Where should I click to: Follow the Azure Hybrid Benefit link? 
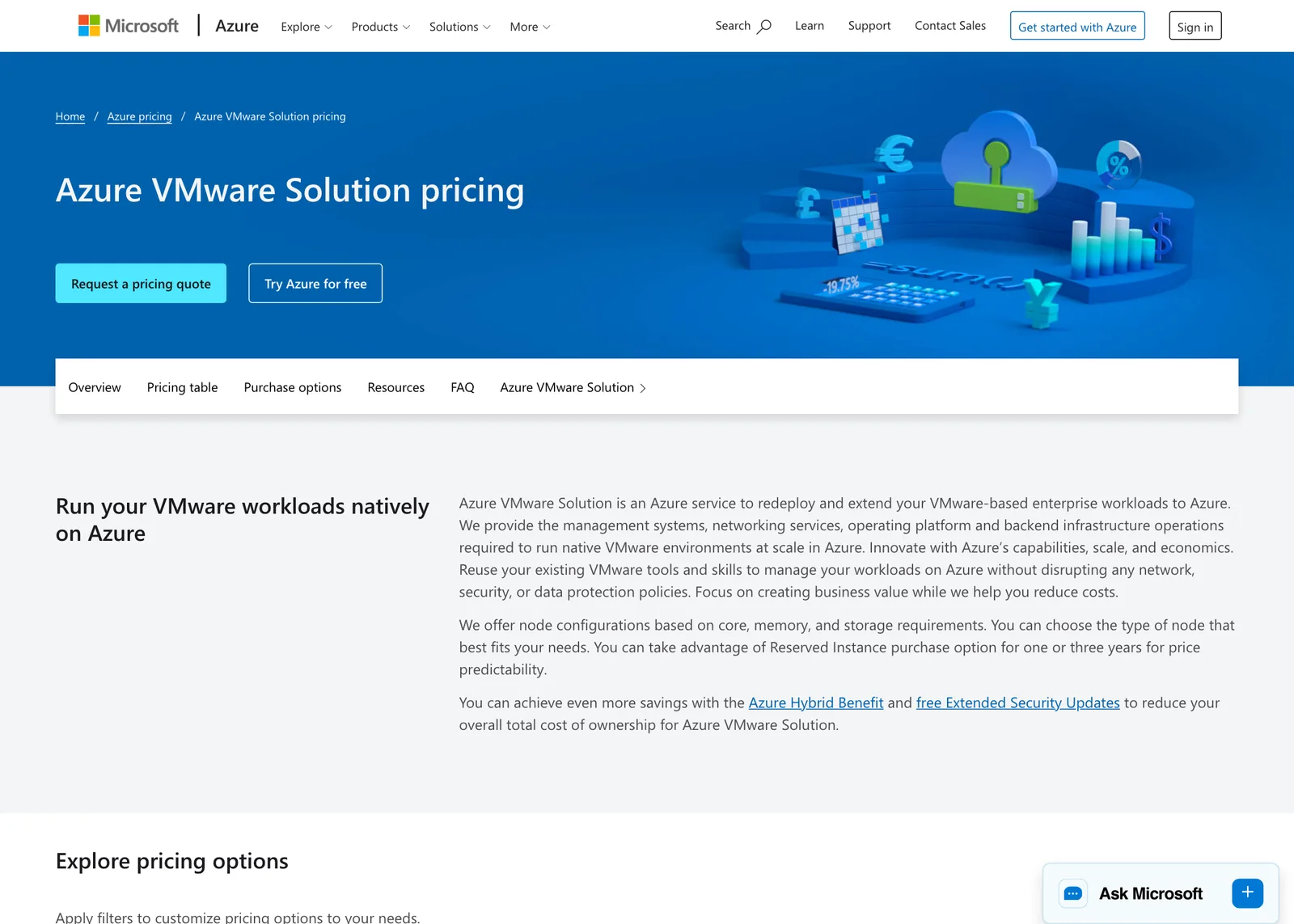pyautogui.click(x=816, y=702)
